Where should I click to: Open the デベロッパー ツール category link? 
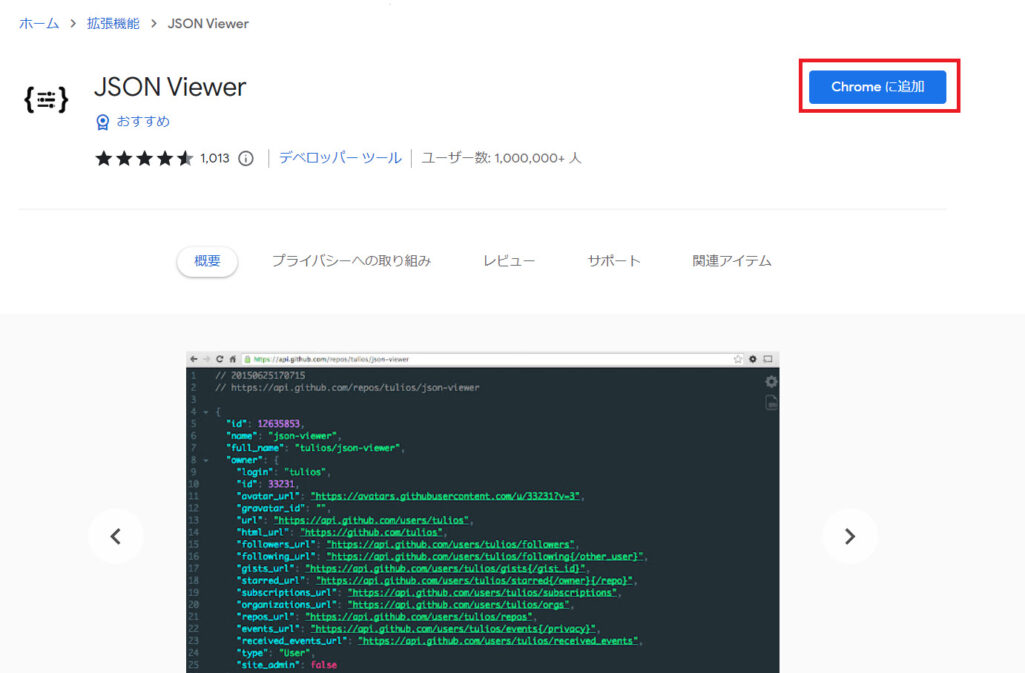point(340,157)
